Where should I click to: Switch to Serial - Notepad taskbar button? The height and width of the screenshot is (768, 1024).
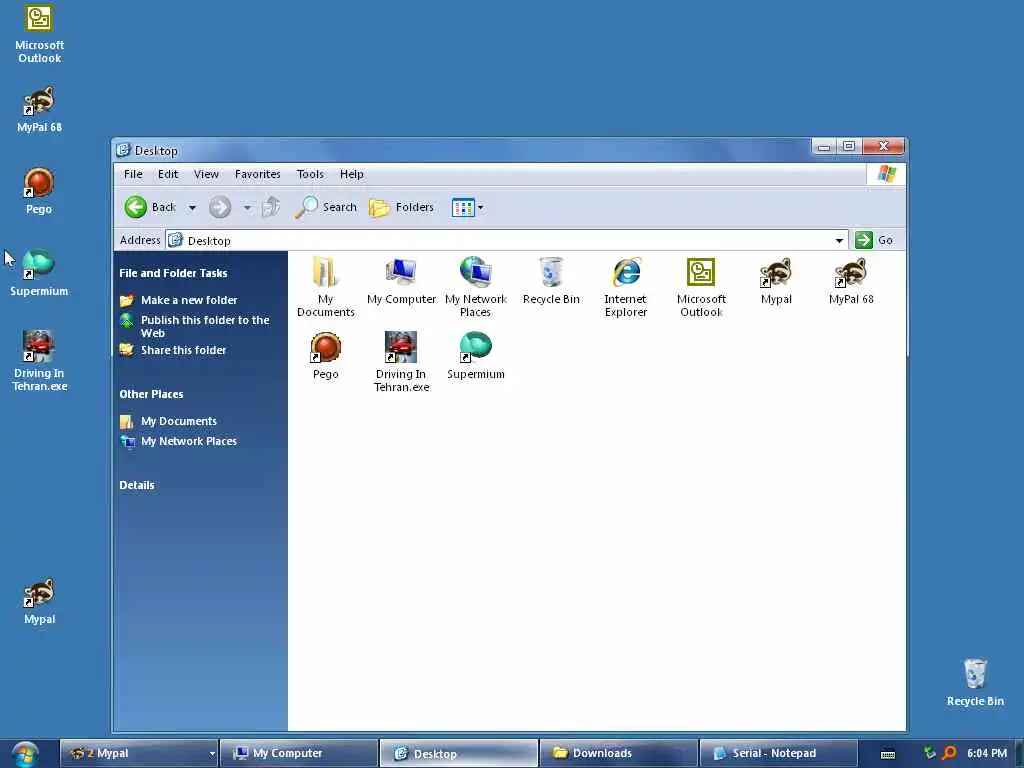(x=778, y=754)
